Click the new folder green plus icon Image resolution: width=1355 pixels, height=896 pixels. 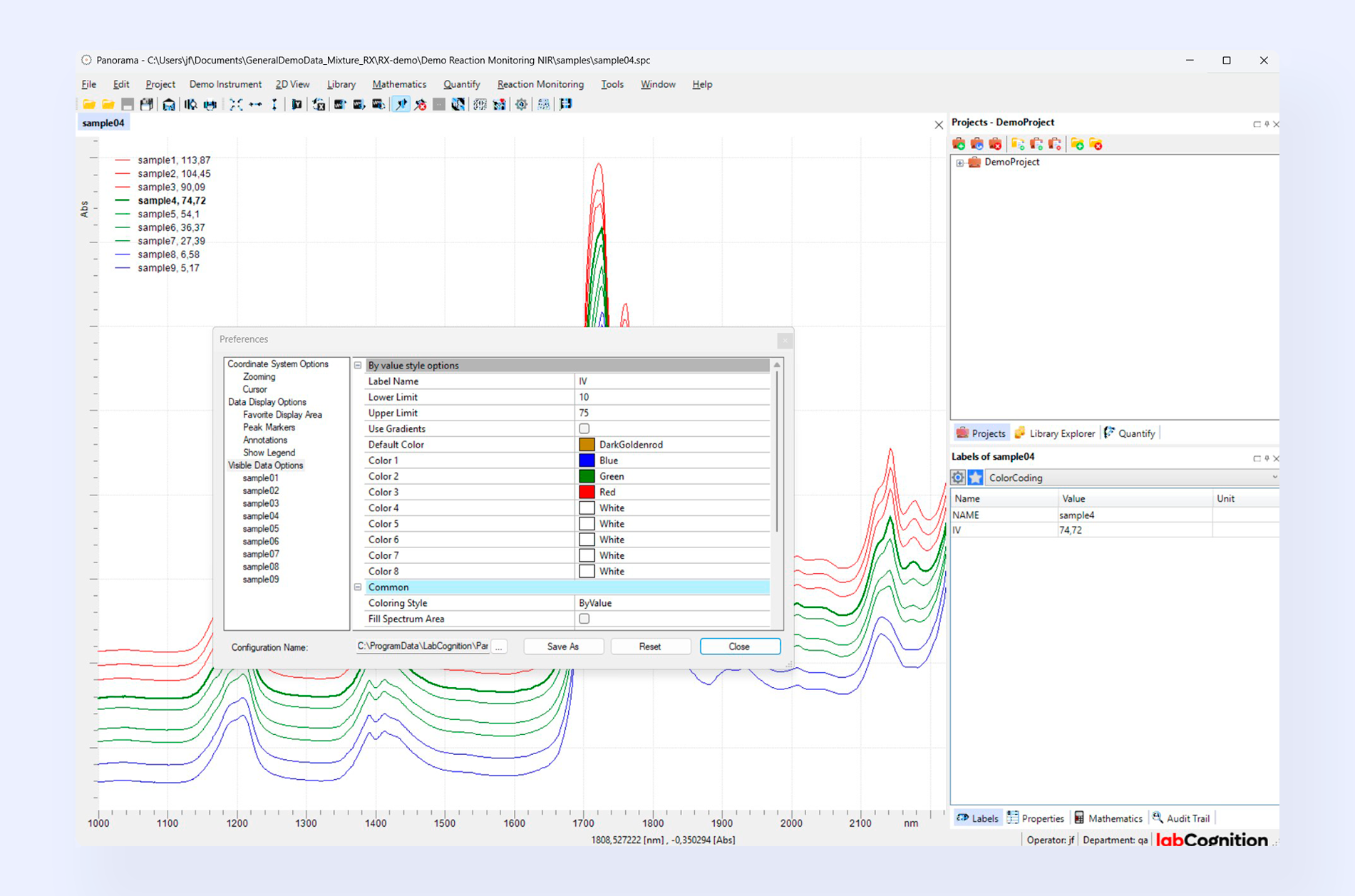click(x=1077, y=144)
